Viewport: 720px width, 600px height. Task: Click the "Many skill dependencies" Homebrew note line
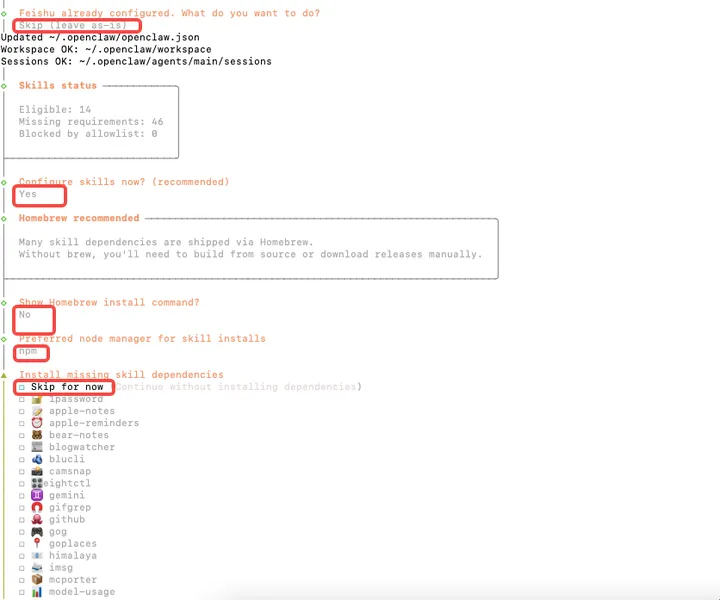[x=166, y=242]
